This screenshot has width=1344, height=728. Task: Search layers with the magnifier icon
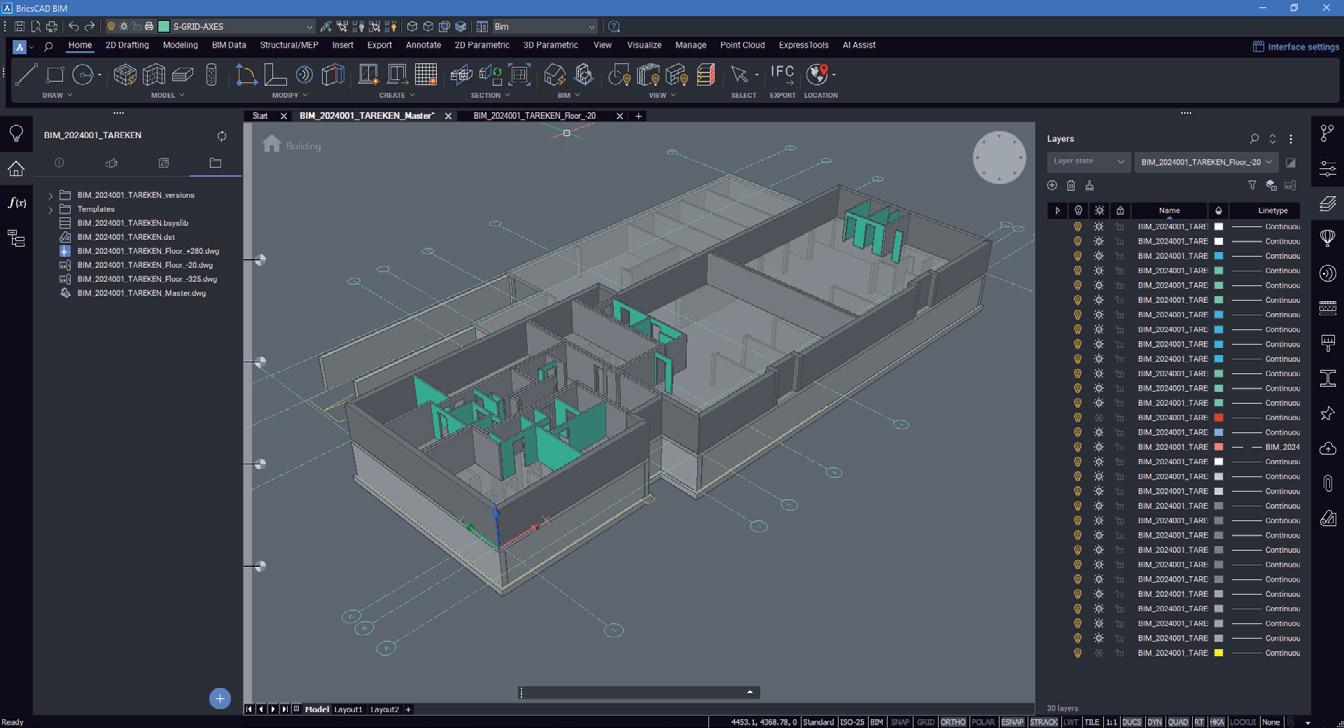coord(1254,139)
